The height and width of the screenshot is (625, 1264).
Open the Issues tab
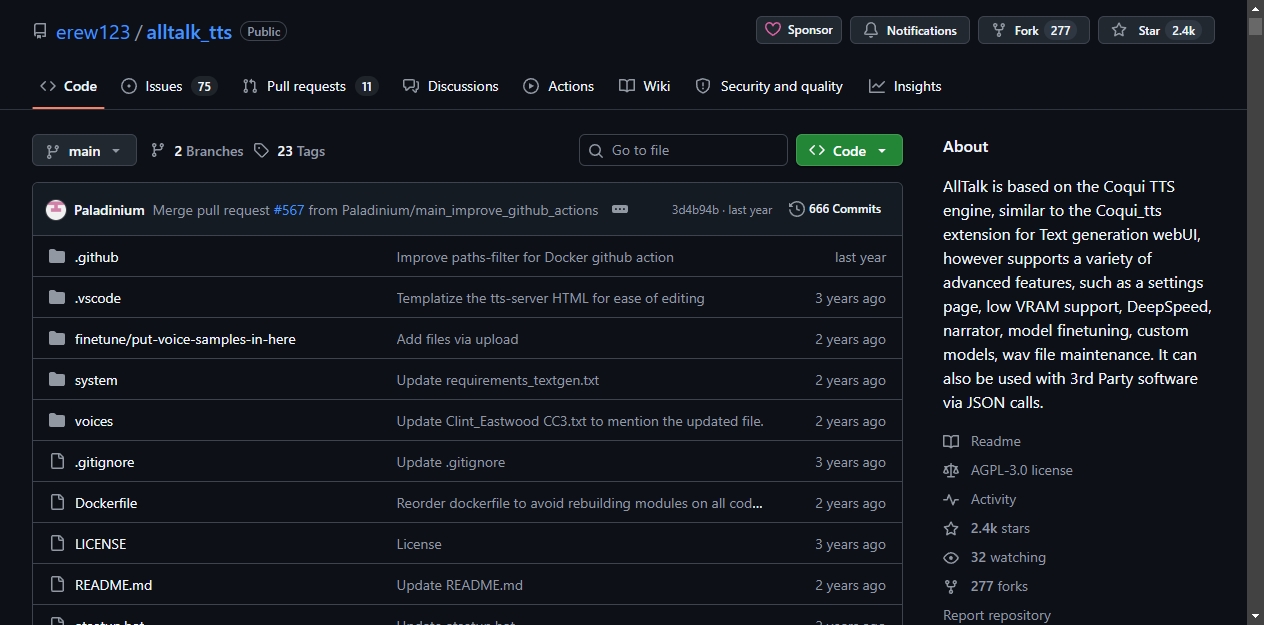pyautogui.click(x=168, y=86)
